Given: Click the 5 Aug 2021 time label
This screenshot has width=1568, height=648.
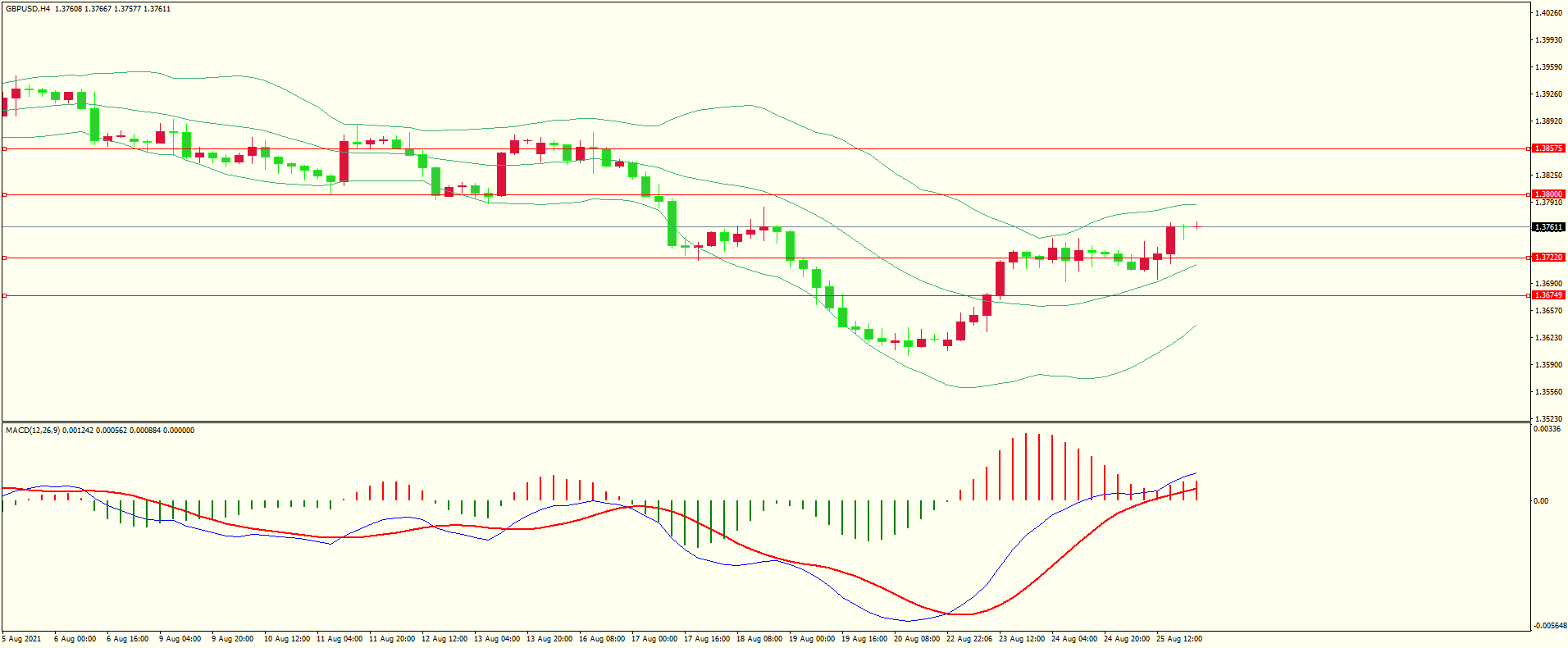Looking at the screenshot, I should pyautogui.click(x=22, y=639).
